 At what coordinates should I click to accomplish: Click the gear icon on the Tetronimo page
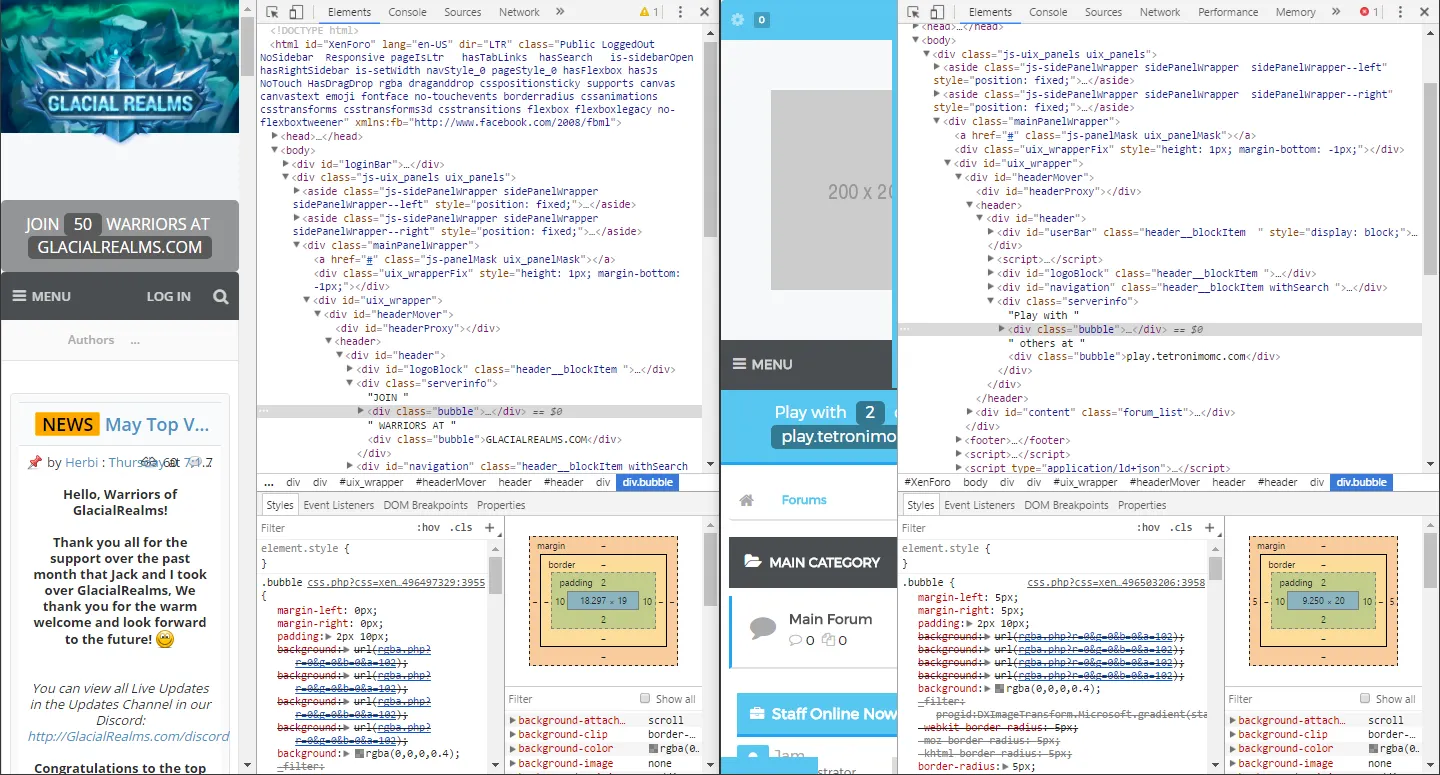point(738,20)
